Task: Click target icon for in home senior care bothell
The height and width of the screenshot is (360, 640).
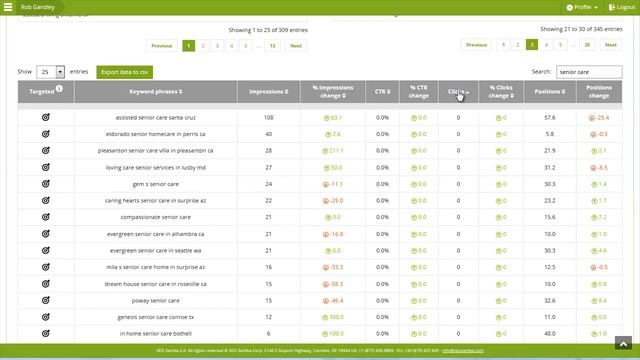Action: point(46,333)
